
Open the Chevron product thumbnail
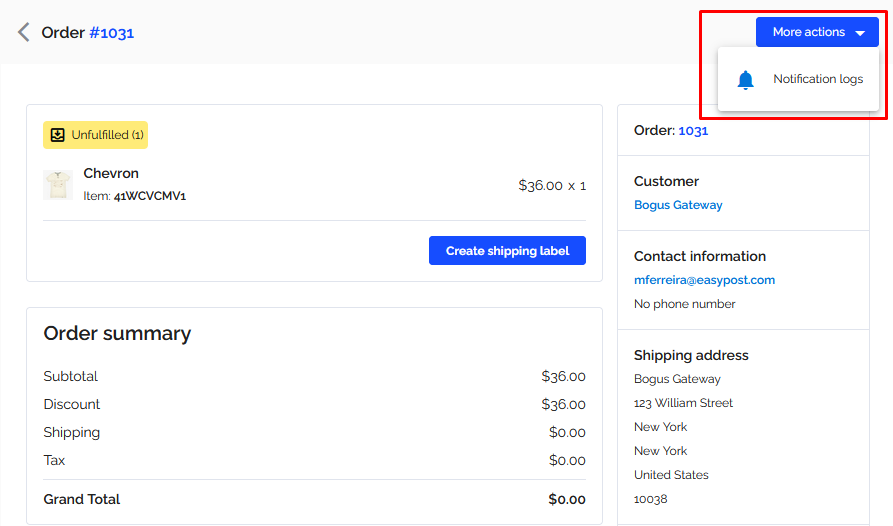58,184
